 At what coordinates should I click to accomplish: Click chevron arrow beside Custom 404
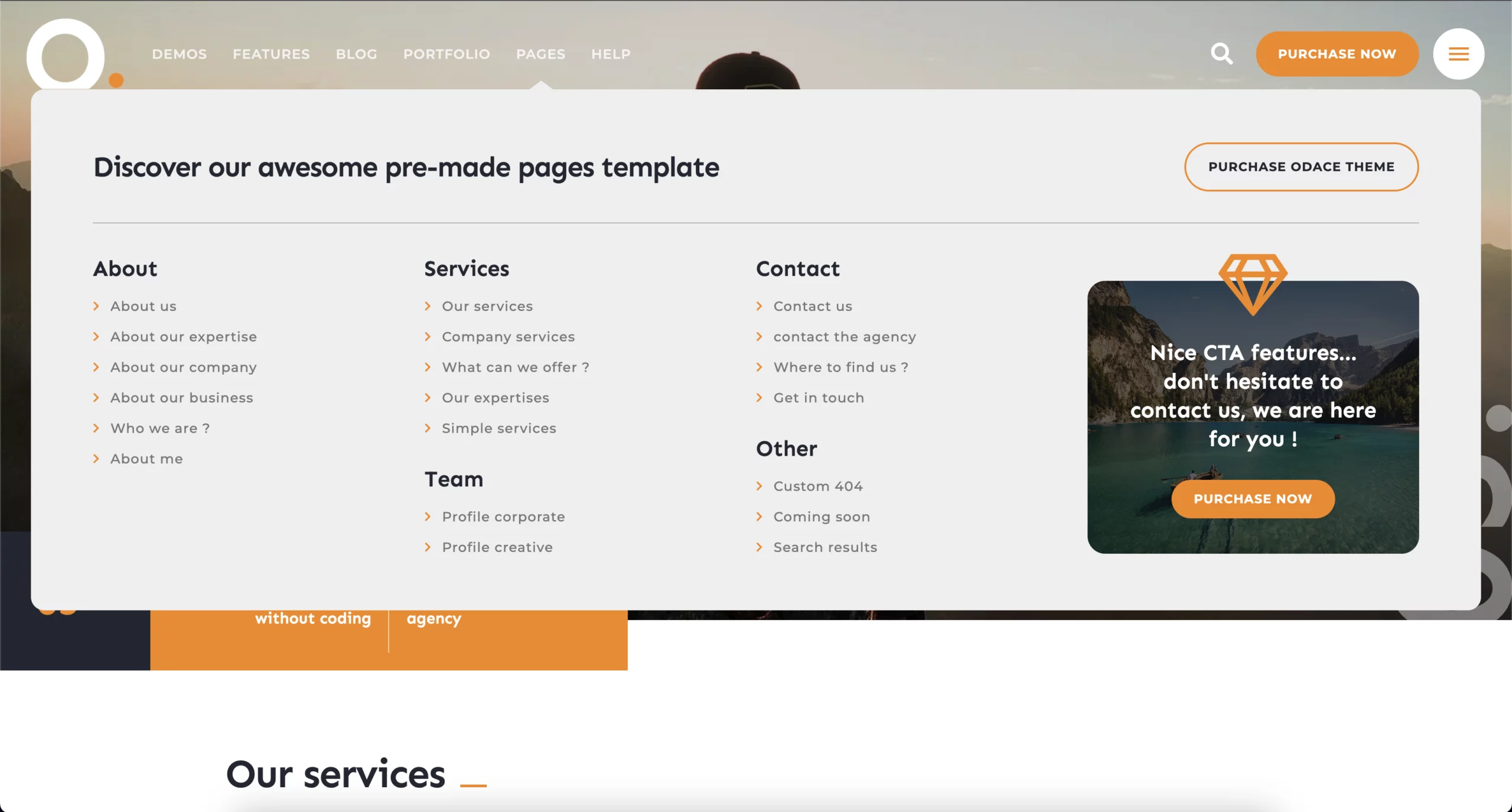760,486
